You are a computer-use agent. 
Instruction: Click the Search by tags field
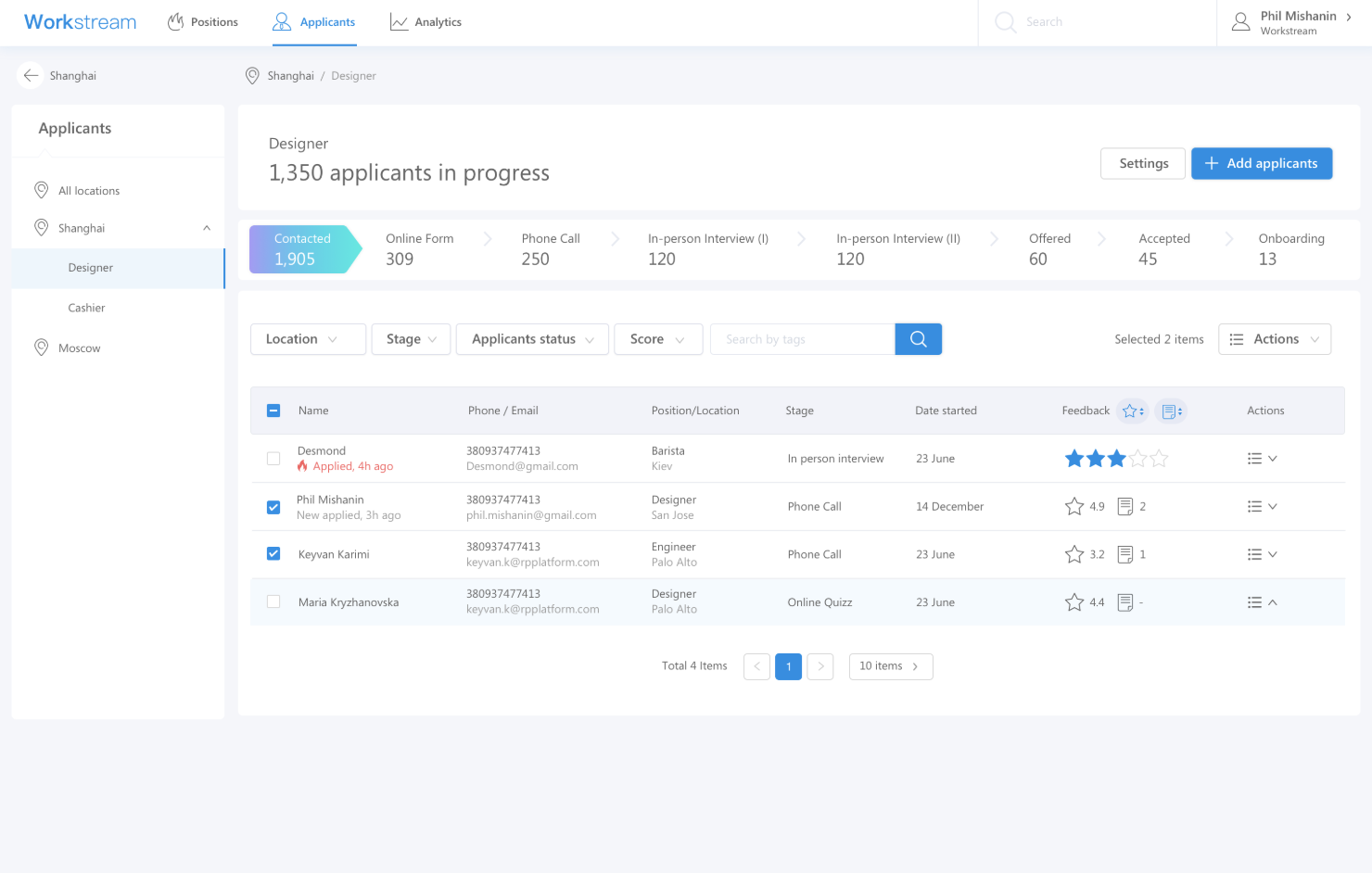coord(803,339)
